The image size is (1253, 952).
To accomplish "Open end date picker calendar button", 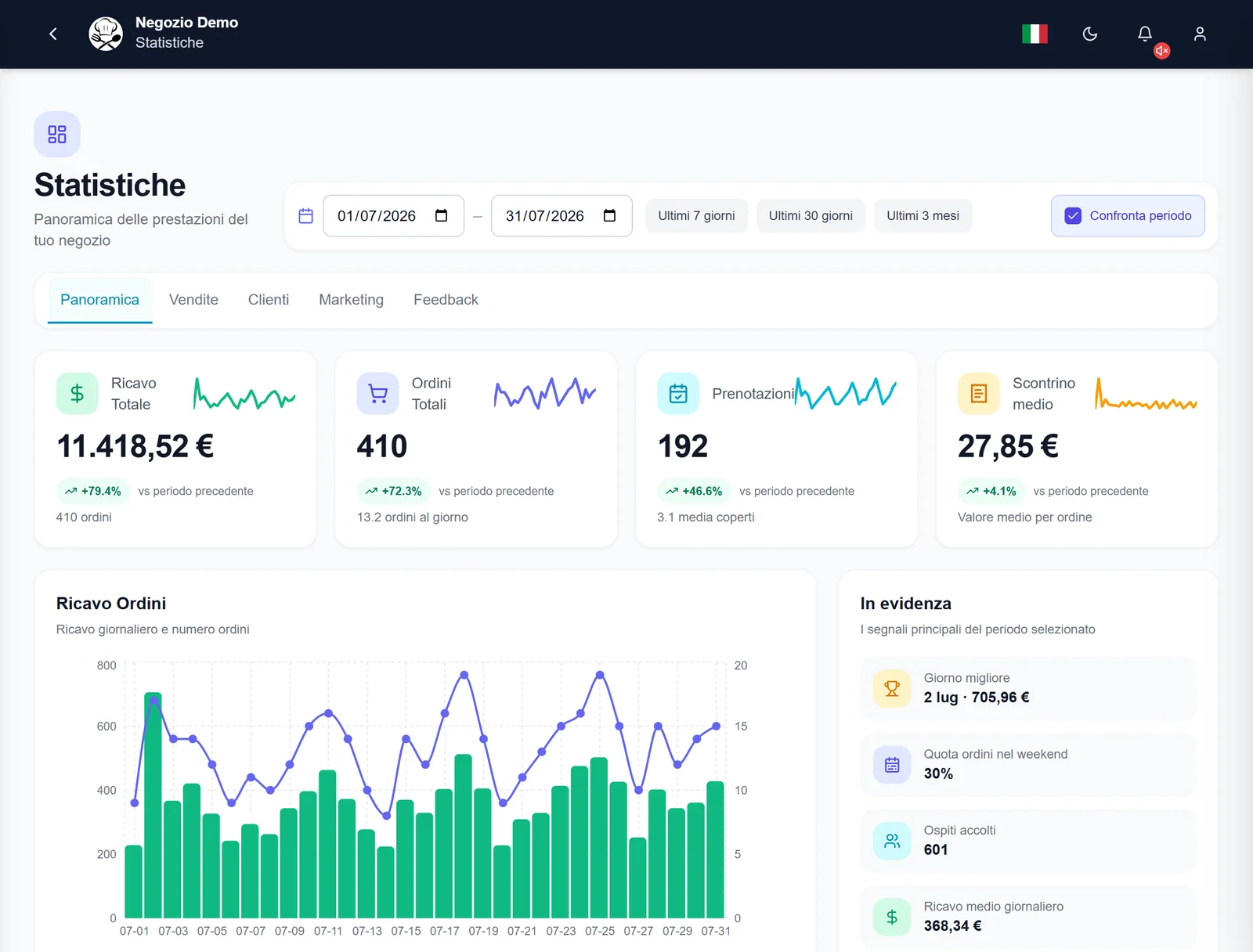I will point(609,216).
